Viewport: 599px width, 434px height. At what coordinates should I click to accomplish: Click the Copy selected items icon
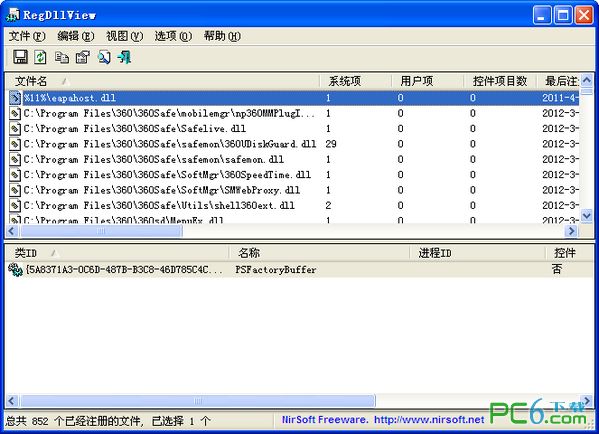pos(62,57)
